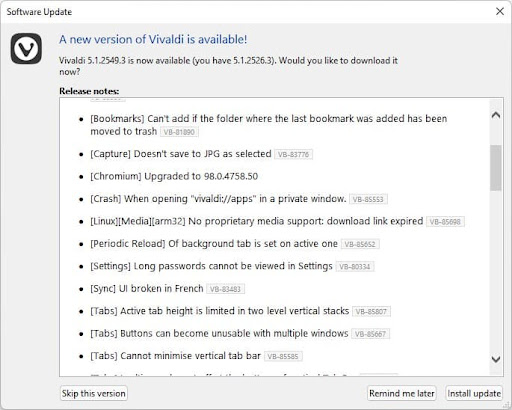Image resolution: width=512 pixels, height=410 pixels.
Task: Close the Software Update dialog
Action: point(500,11)
